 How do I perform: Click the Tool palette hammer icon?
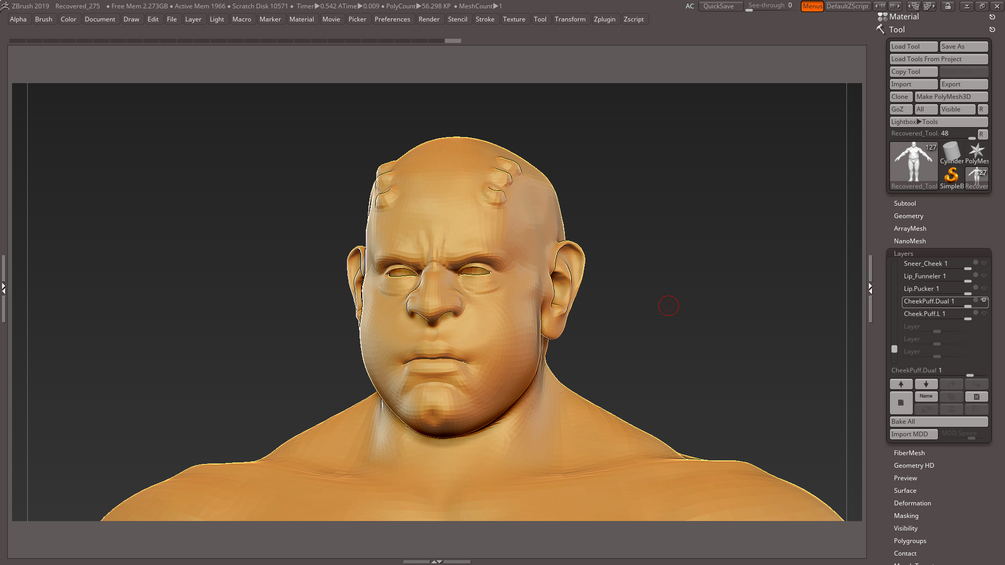(x=881, y=29)
